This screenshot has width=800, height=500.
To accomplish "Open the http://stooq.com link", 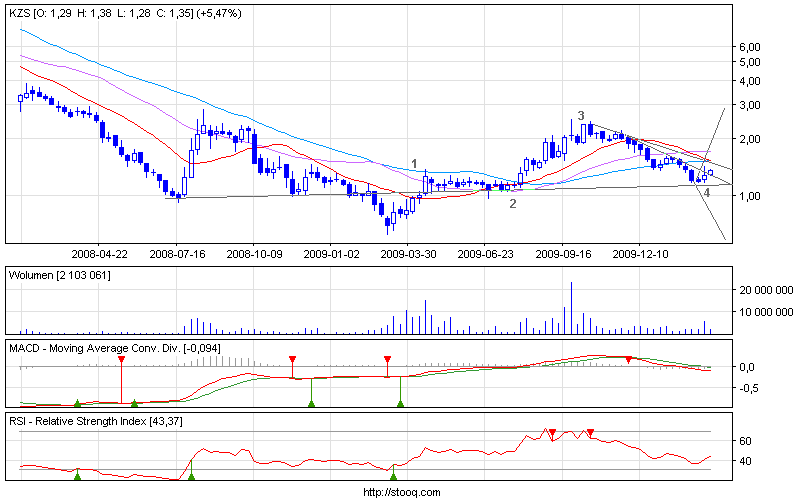I will [x=400, y=492].
